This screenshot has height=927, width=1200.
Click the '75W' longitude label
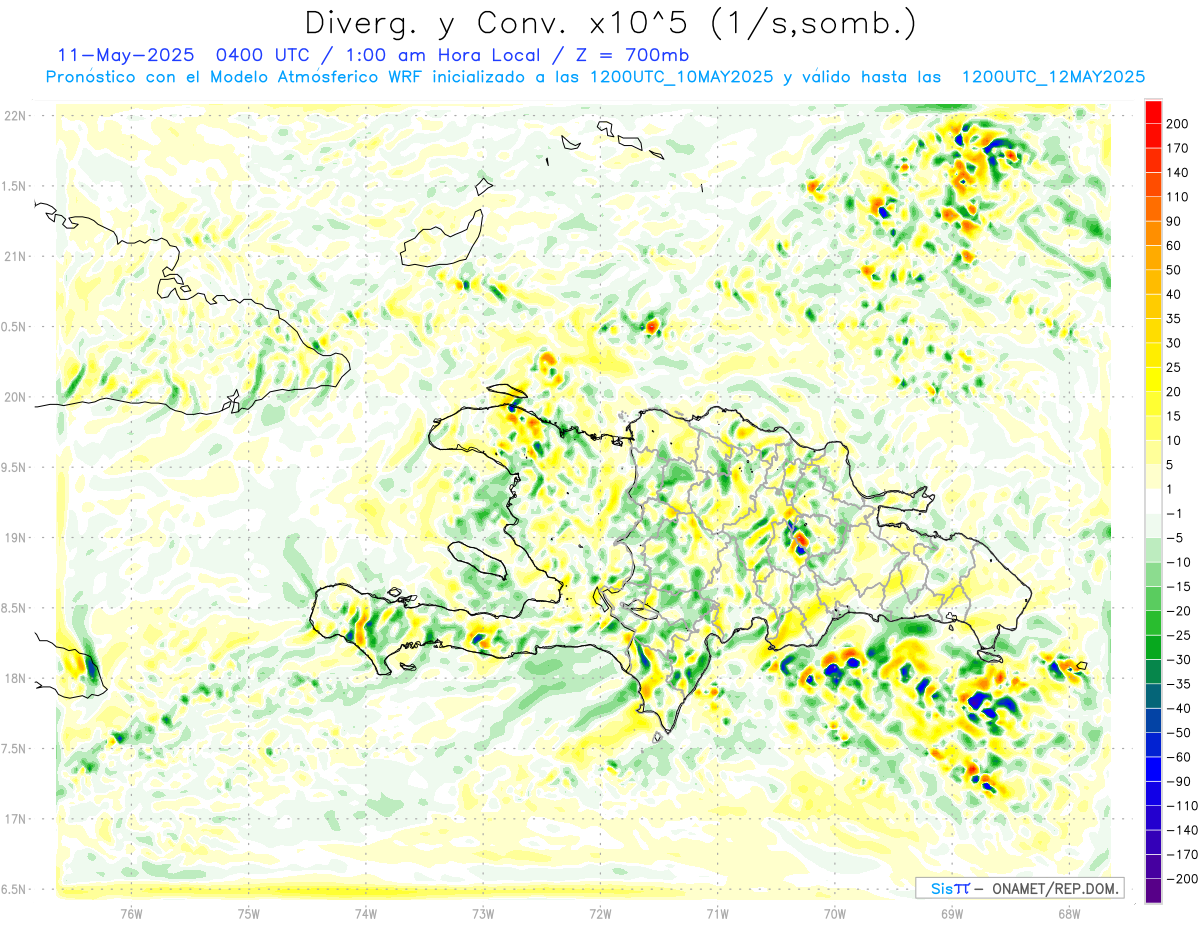pos(249,913)
